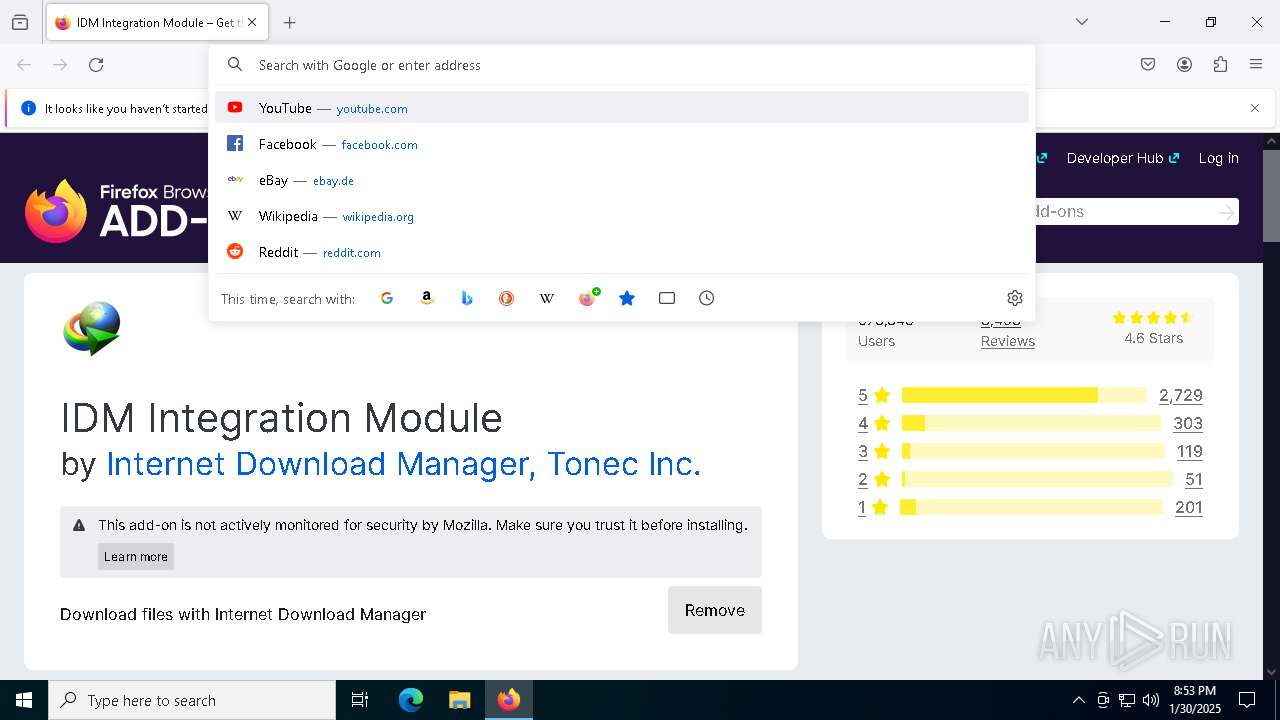View 4-star reviews count 303
This screenshot has width=1280, height=720.
coord(1188,423)
